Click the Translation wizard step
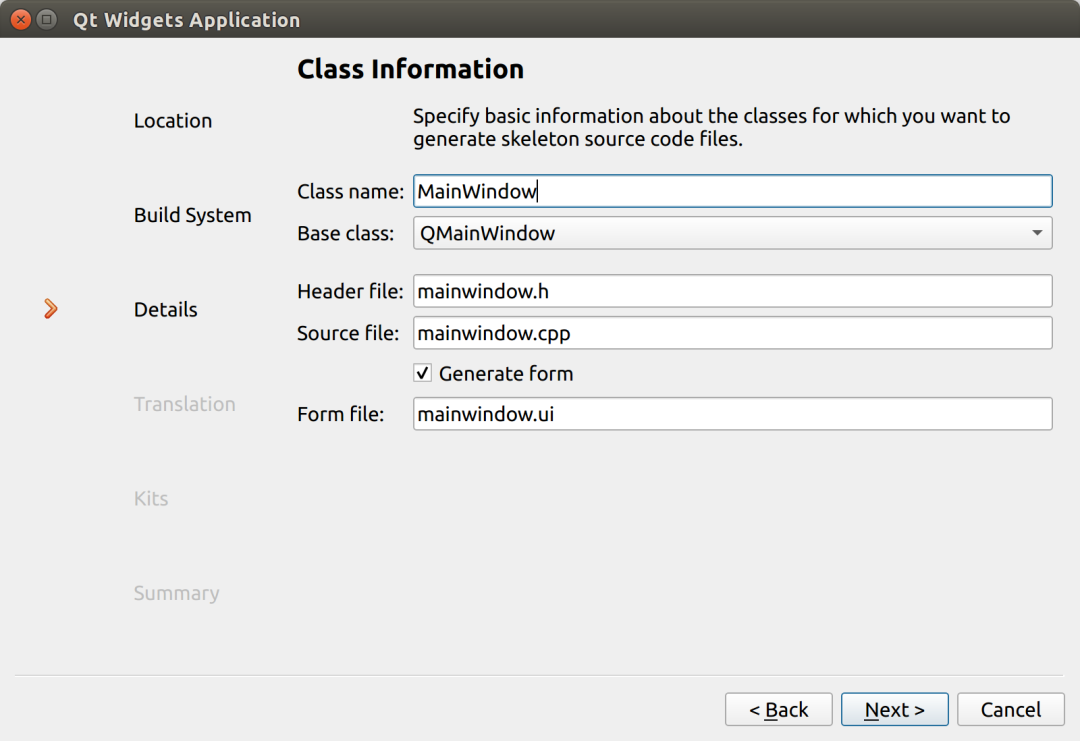Screen dimensions: 1080x741 (x=185, y=405)
